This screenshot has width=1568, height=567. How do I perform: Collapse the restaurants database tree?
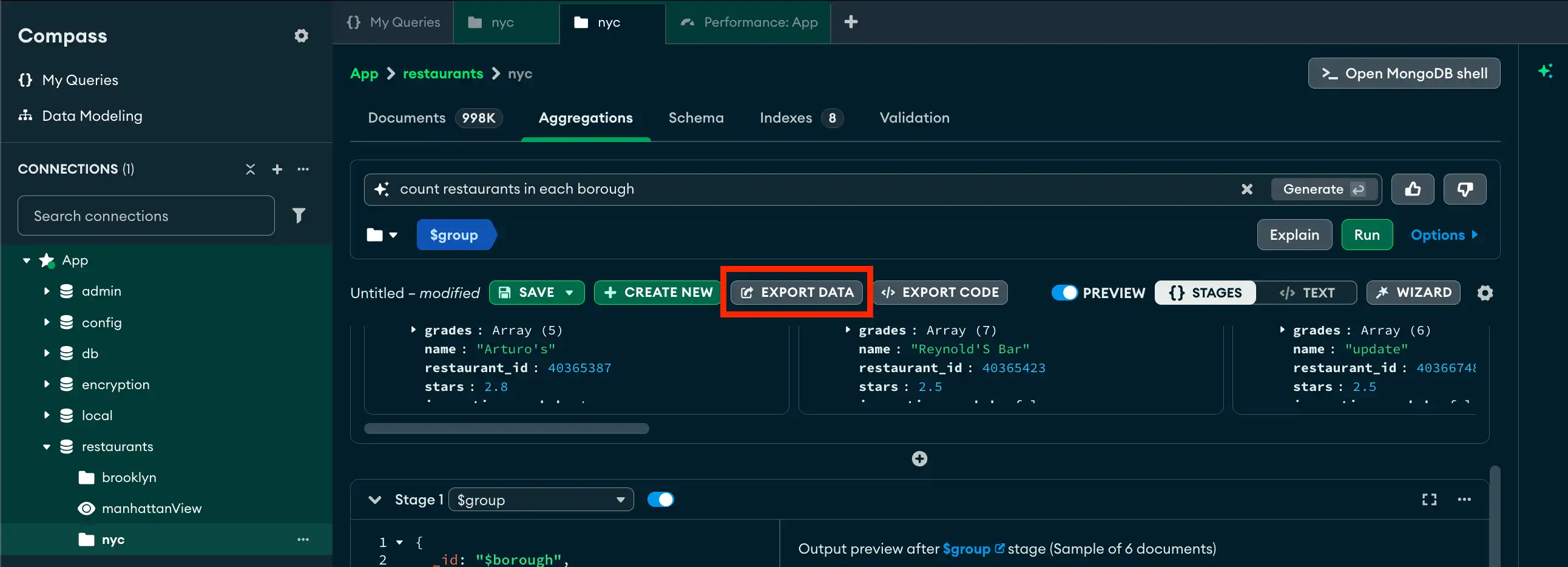coord(48,446)
